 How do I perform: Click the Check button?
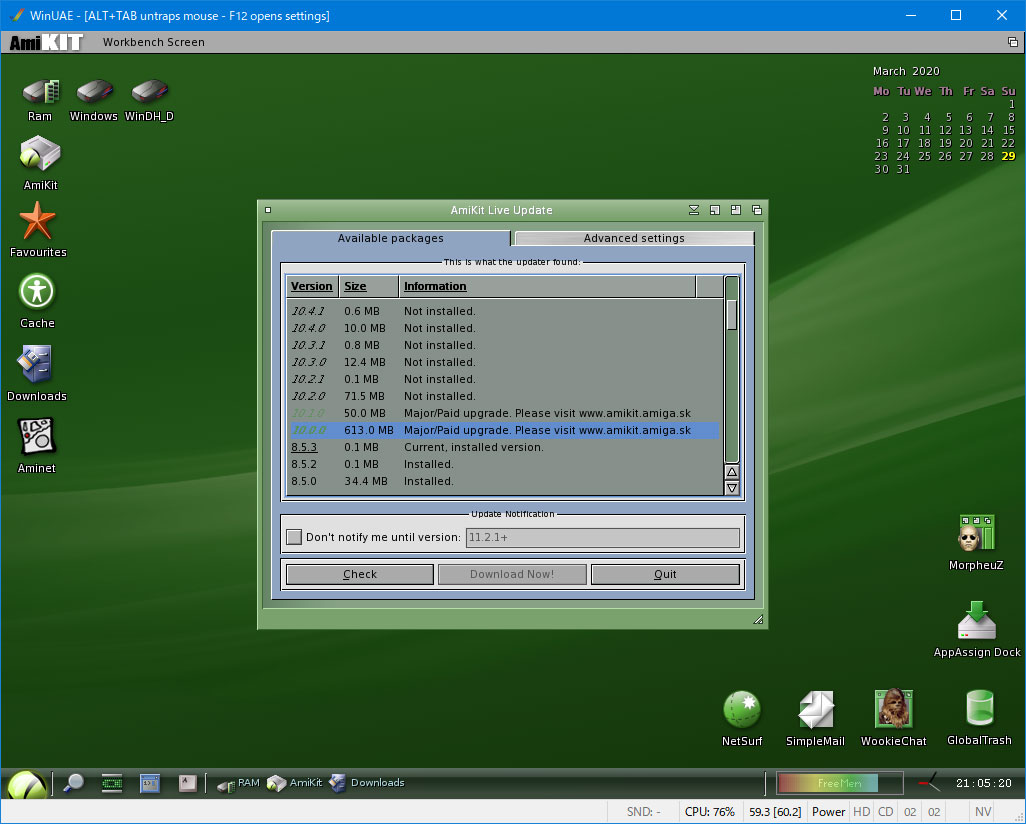coord(360,574)
